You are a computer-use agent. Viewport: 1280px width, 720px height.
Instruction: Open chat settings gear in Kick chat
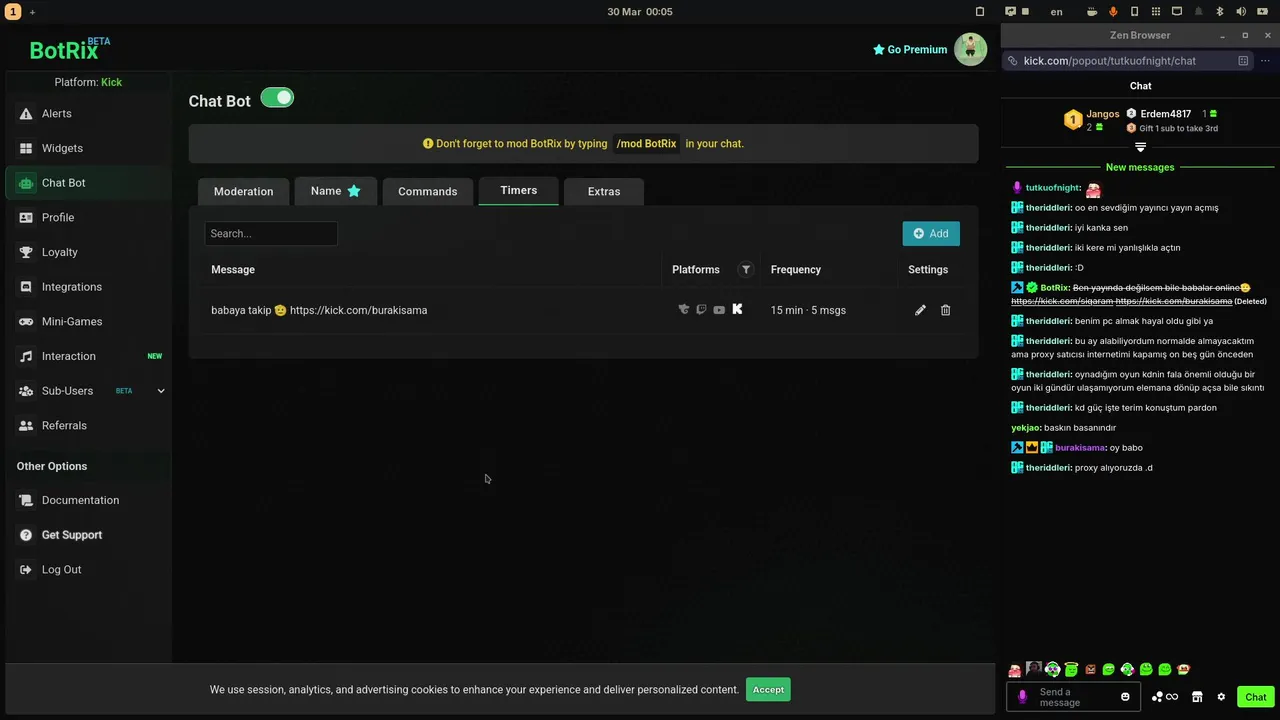(1221, 697)
